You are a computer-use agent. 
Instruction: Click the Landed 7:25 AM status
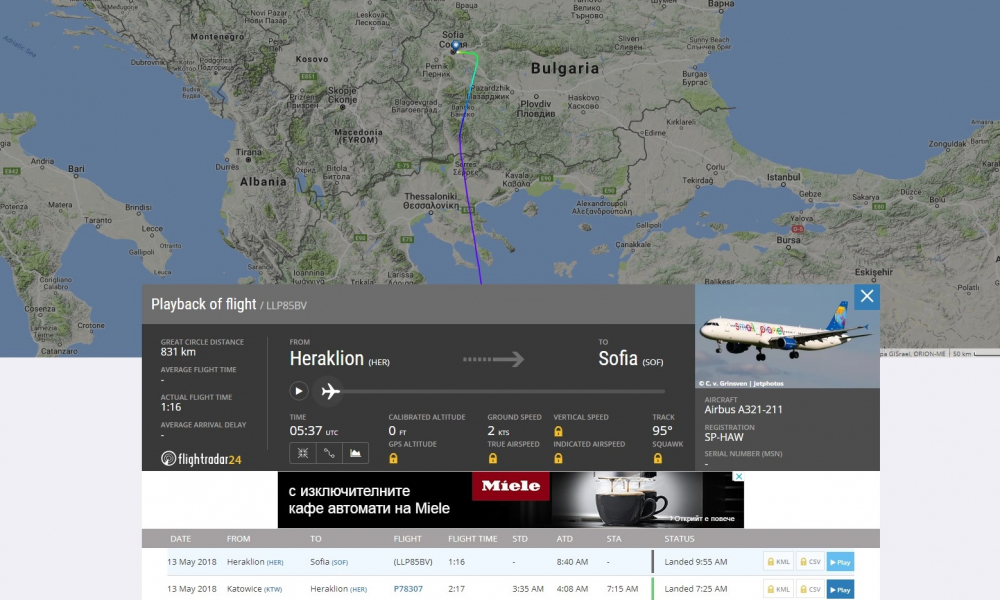tap(696, 589)
